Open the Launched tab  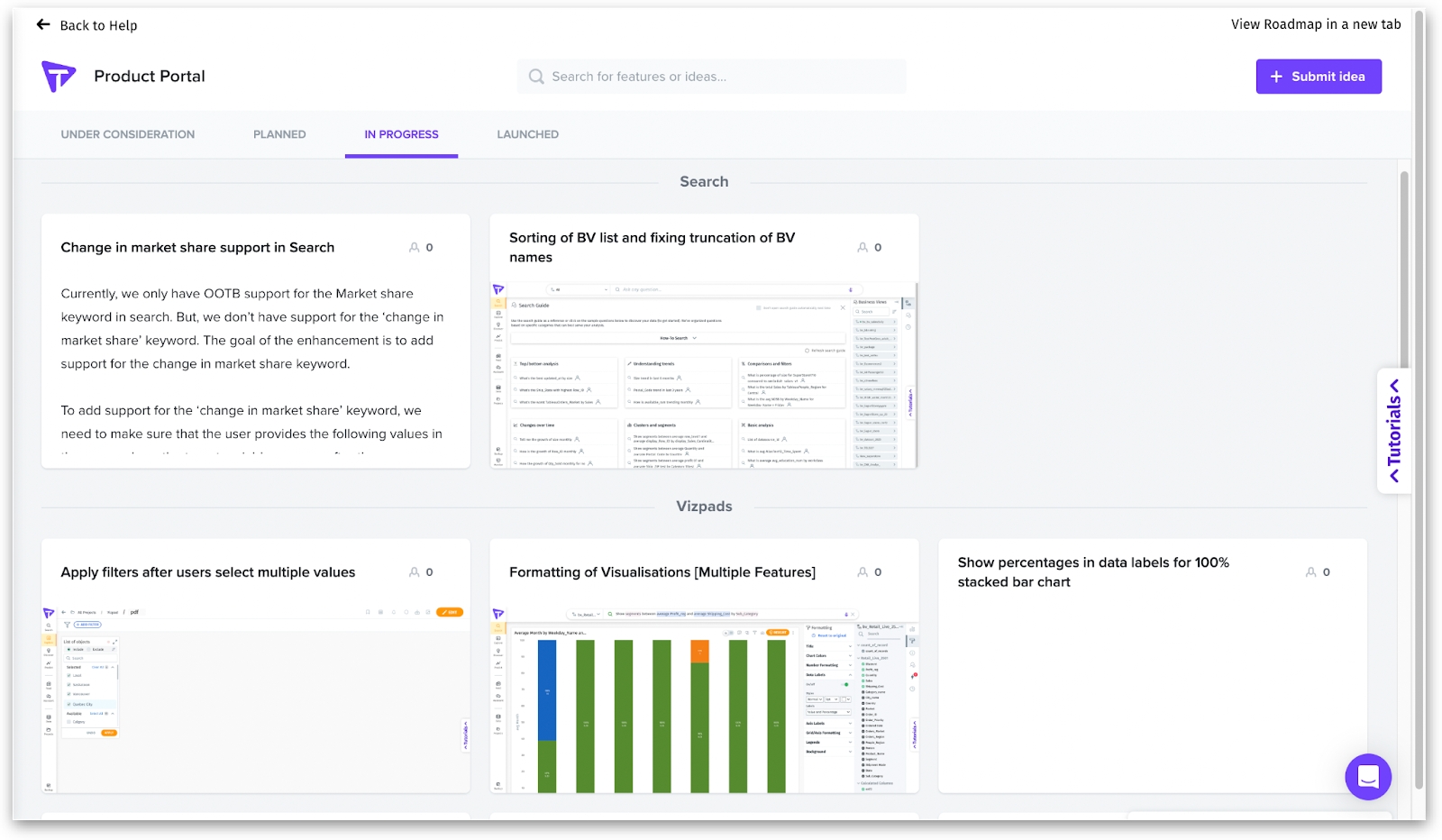click(527, 134)
